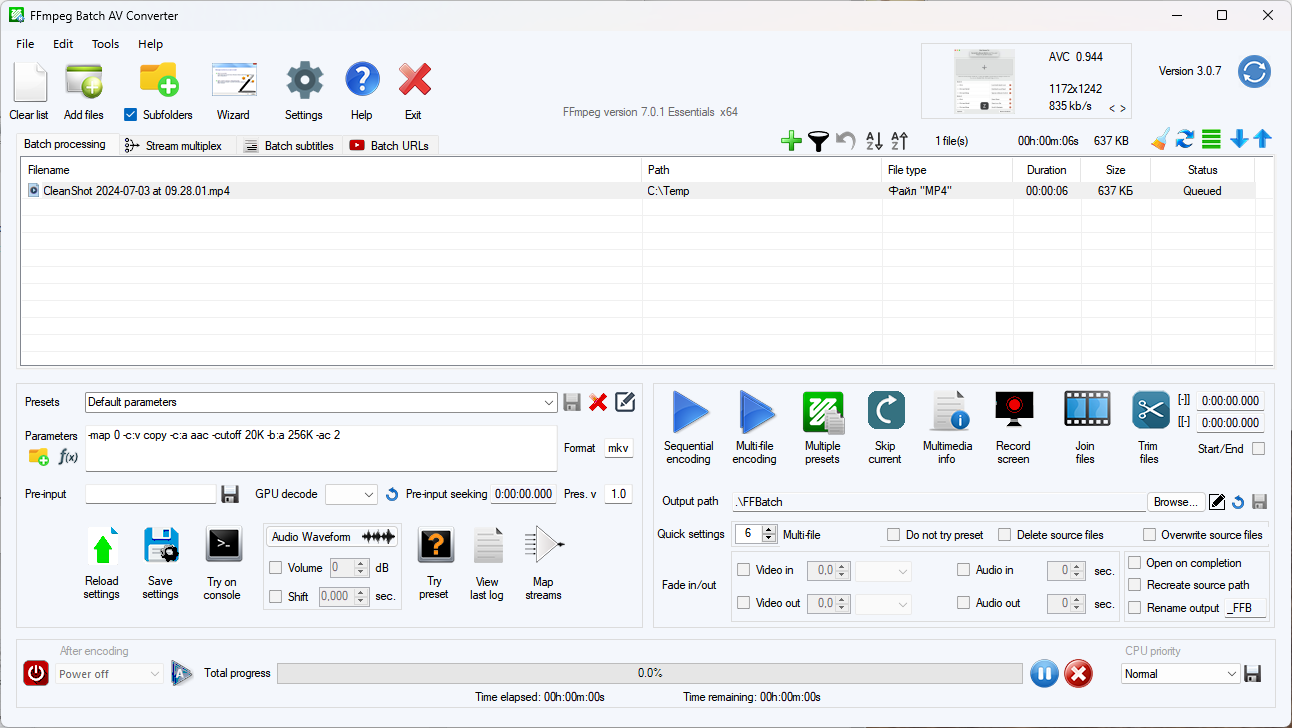Enable Recreate source path

tap(1134, 585)
